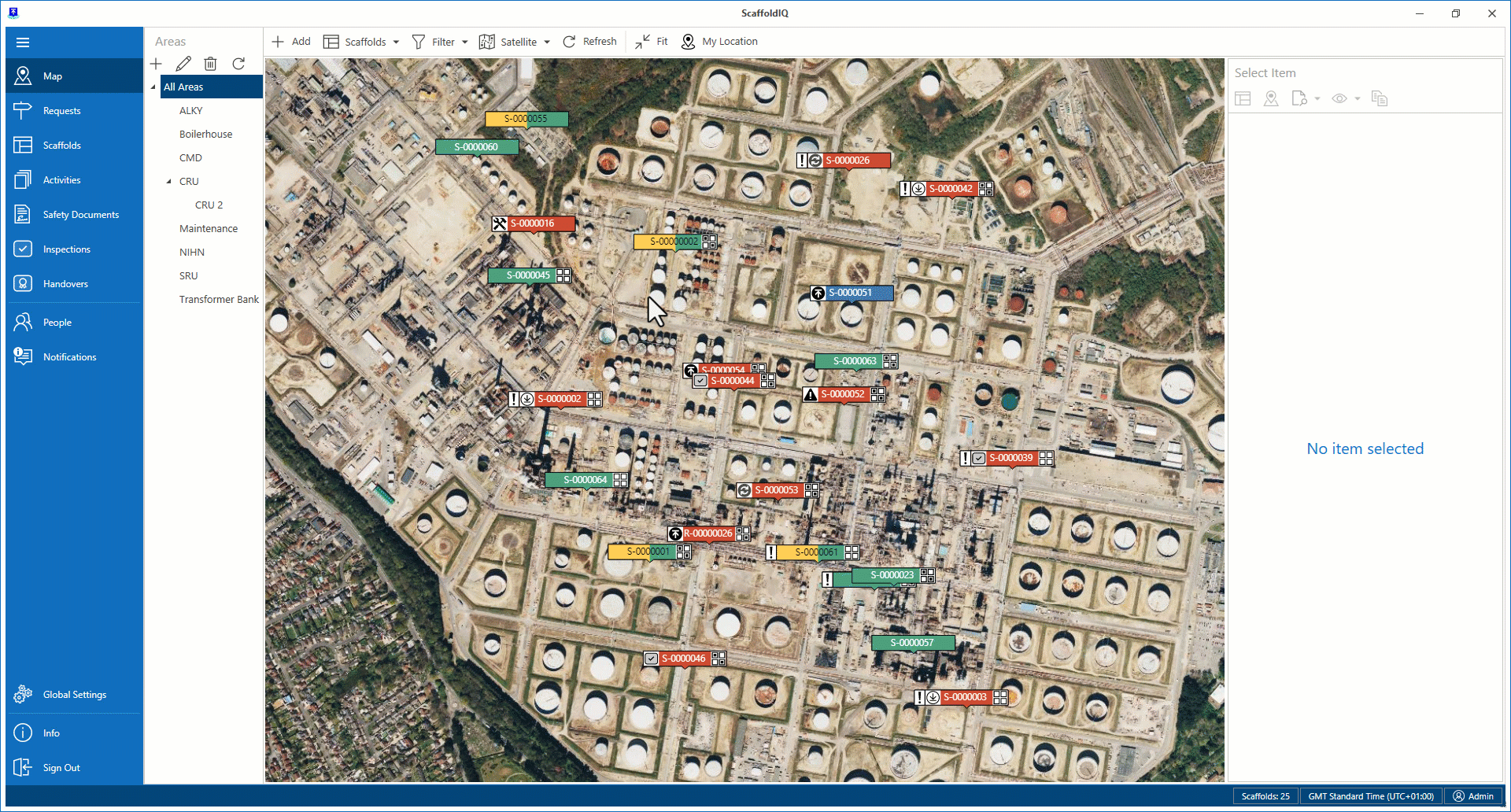This screenshot has width=1511, height=812.
Task: Open Global Settings gear icon
Action: 23,695
